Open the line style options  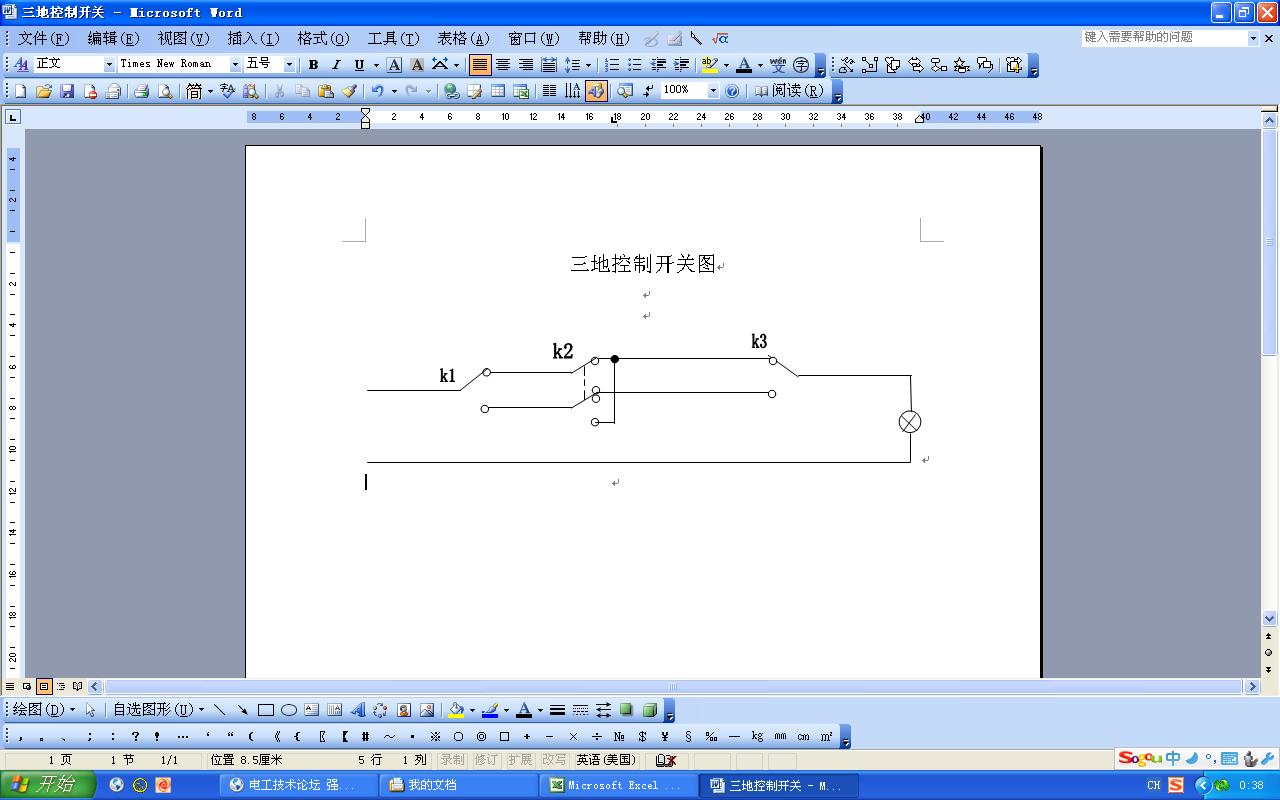(557, 710)
